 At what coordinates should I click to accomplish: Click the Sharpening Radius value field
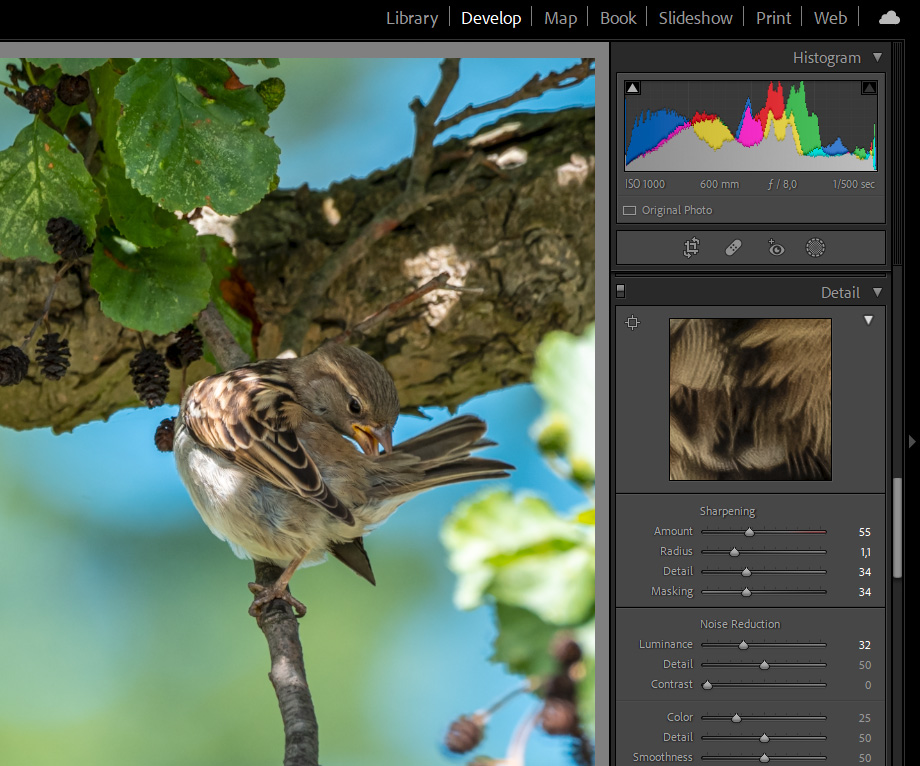coord(863,552)
